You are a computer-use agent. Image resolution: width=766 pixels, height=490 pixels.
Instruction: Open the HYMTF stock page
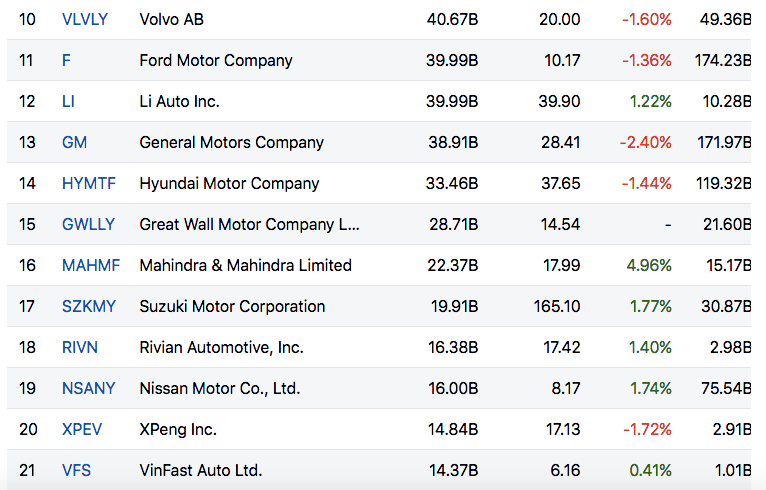pyautogui.click(x=87, y=183)
